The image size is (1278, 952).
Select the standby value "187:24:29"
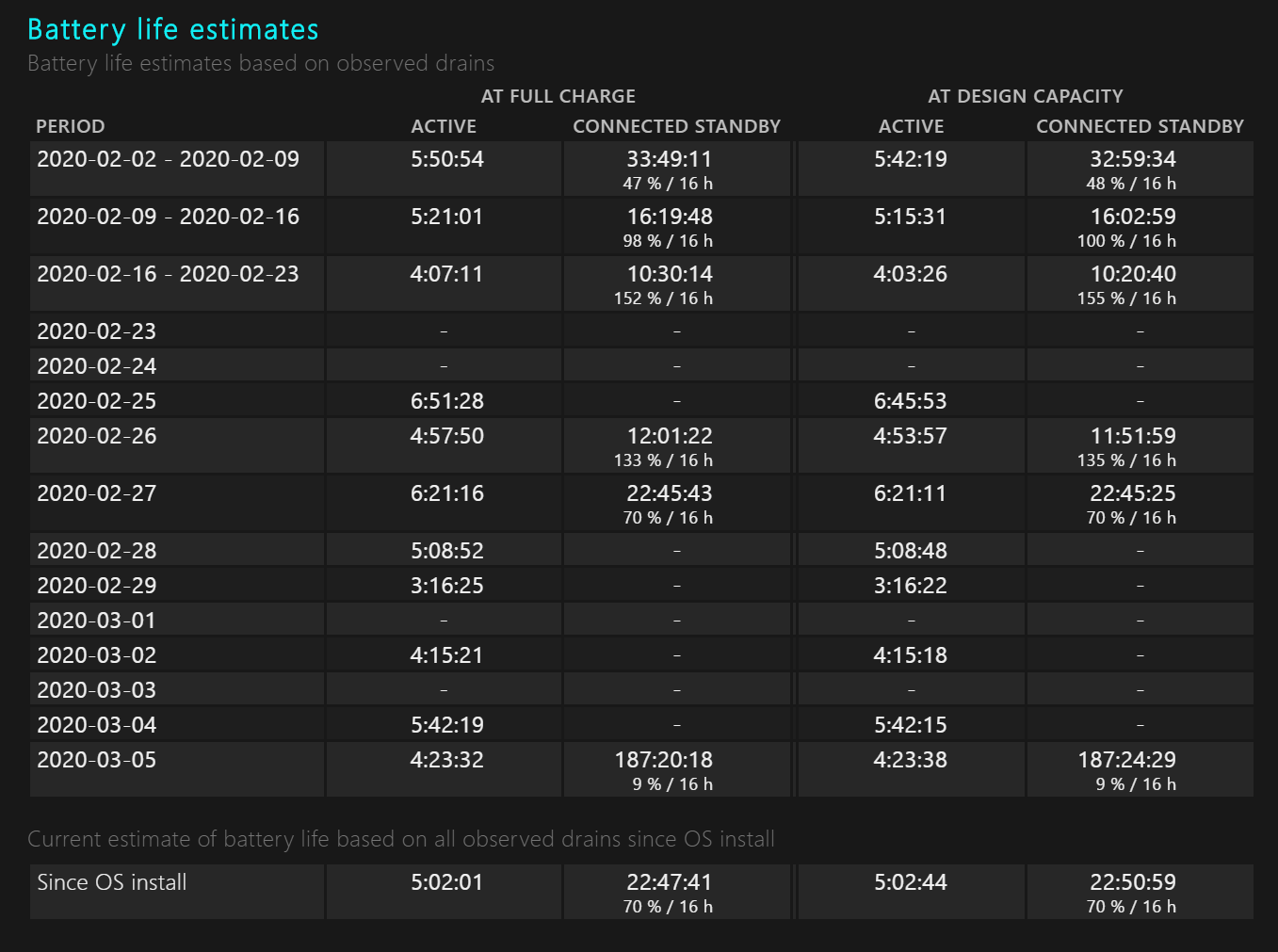[x=1127, y=760]
